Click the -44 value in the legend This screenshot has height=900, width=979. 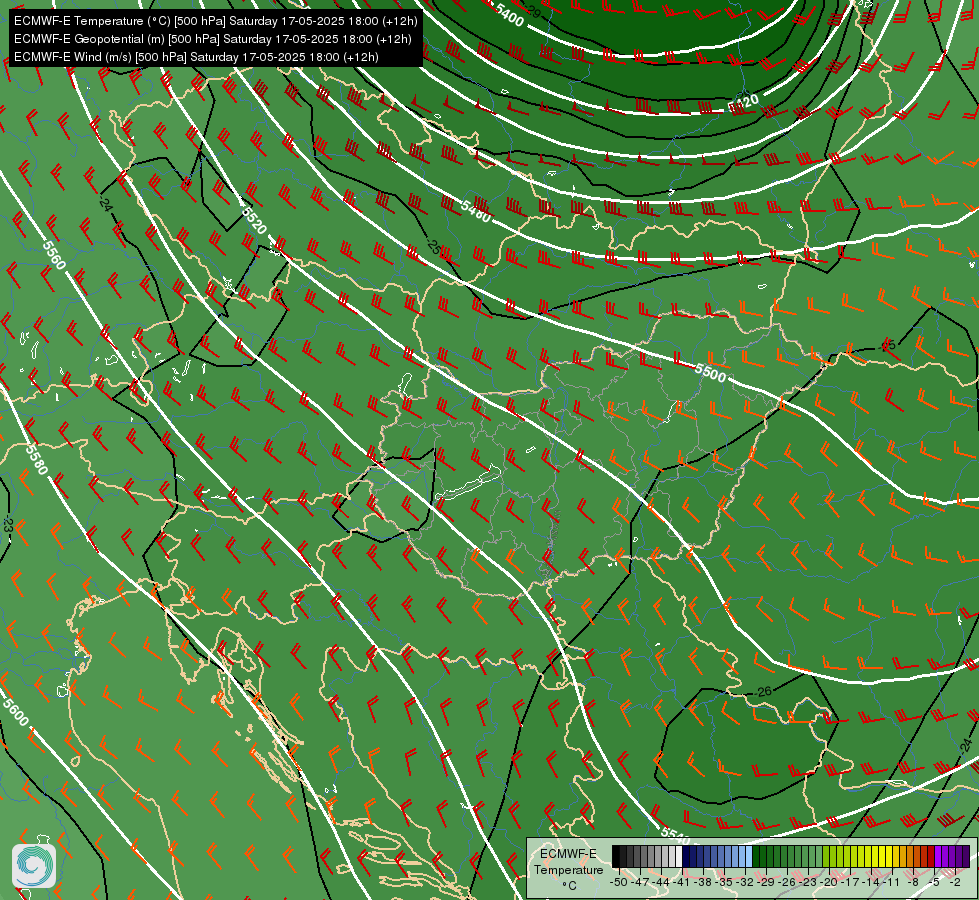point(661,883)
